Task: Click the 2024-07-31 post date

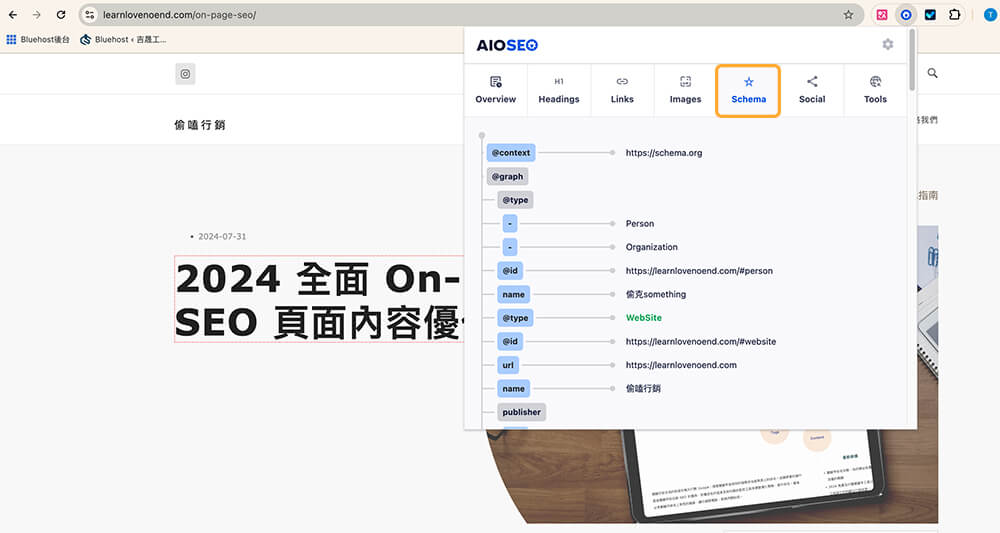Action: point(222,237)
